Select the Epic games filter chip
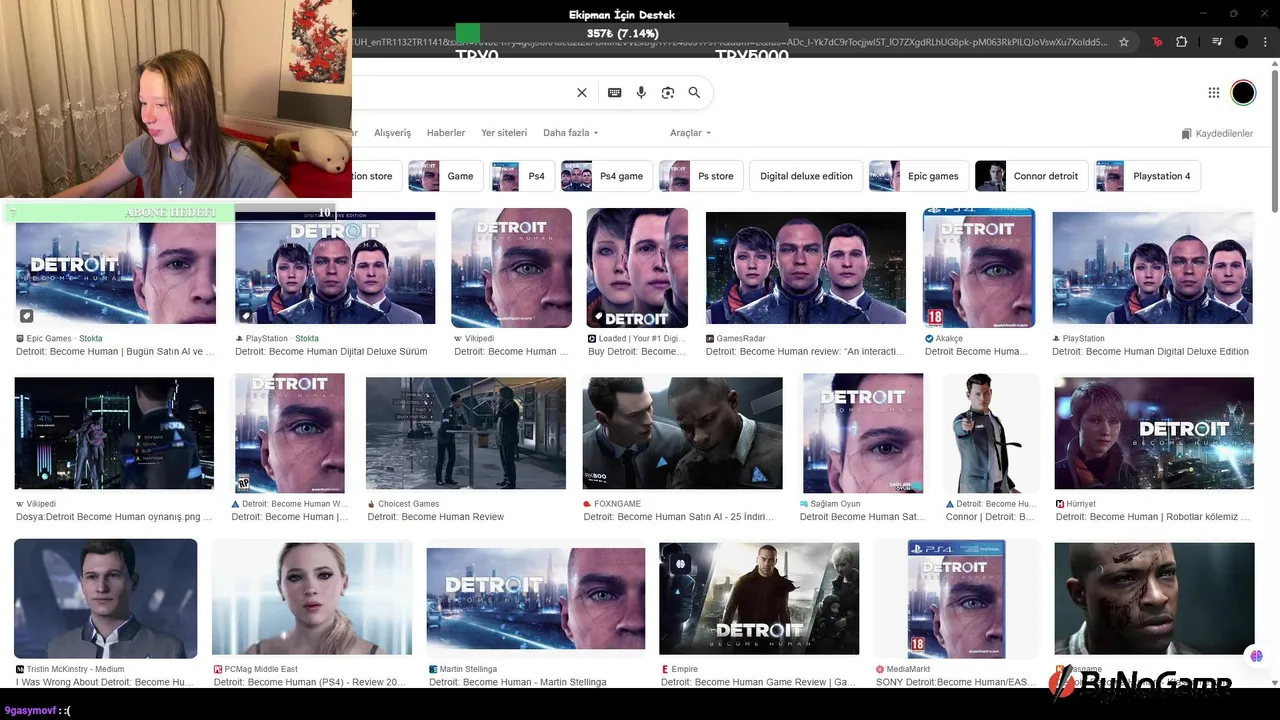Screen dimensions: 1280x720 pos(919,176)
